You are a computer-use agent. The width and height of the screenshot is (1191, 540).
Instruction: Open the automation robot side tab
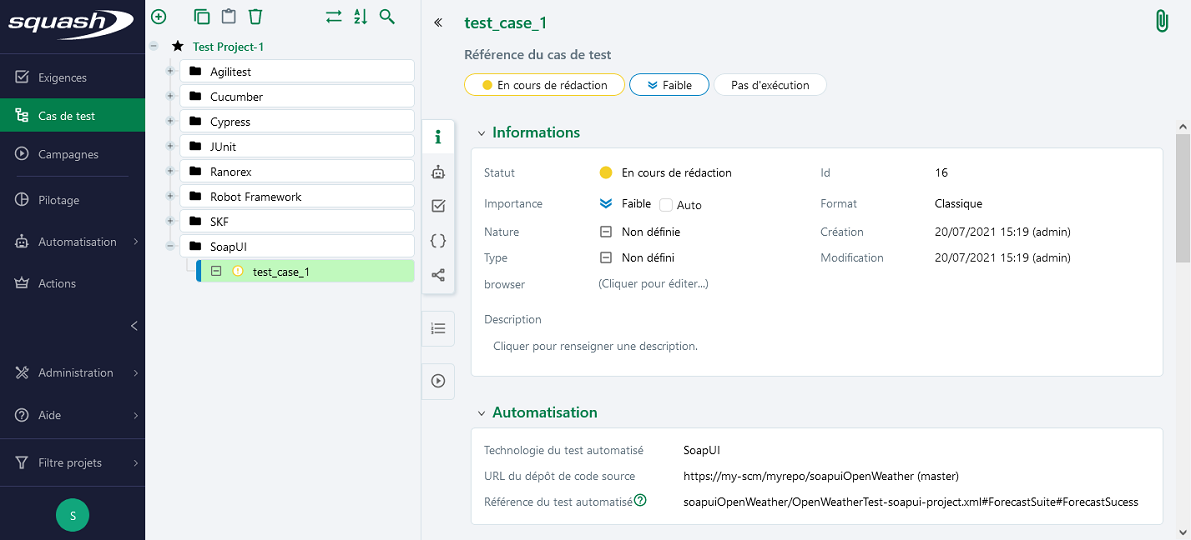(x=438, y=172)
